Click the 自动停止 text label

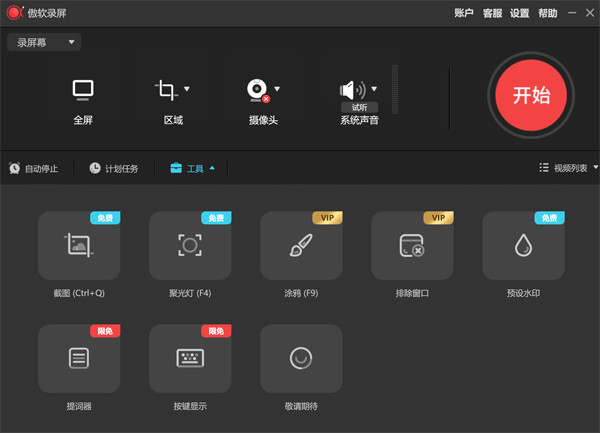[41, 168]
